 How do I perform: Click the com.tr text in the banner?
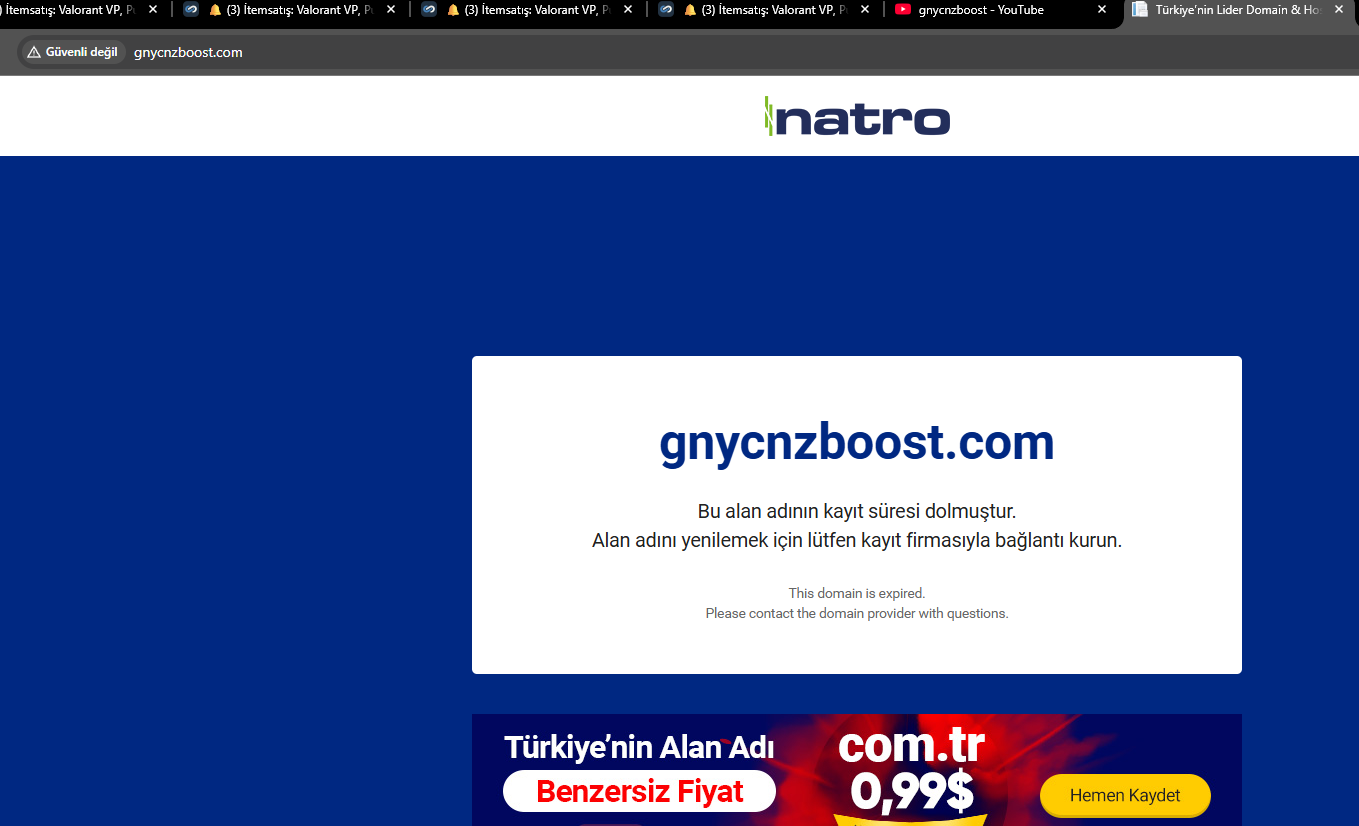point(911,745)
